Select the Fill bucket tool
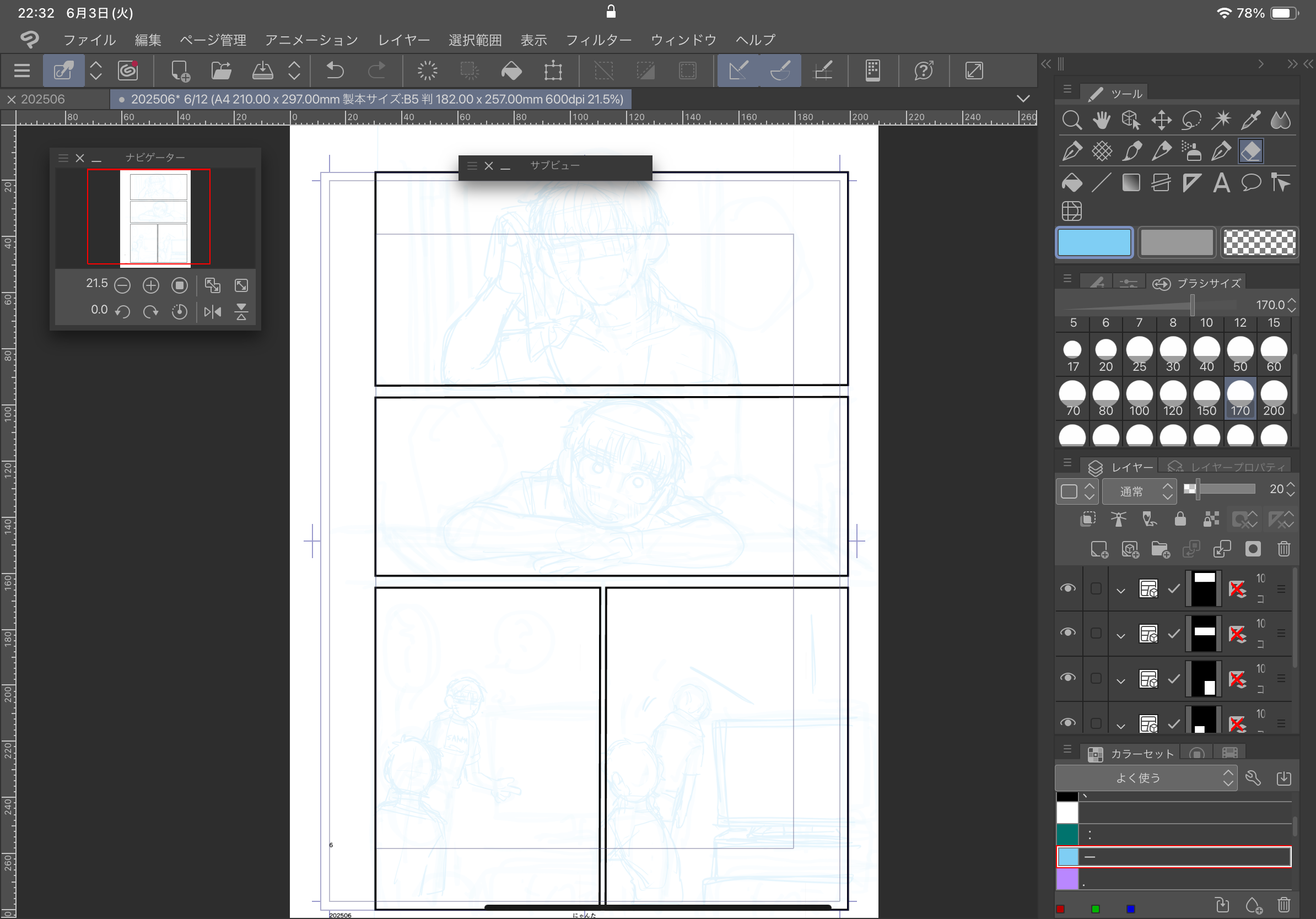Viewport: 1316px width, 919px height. [1071, 183]
